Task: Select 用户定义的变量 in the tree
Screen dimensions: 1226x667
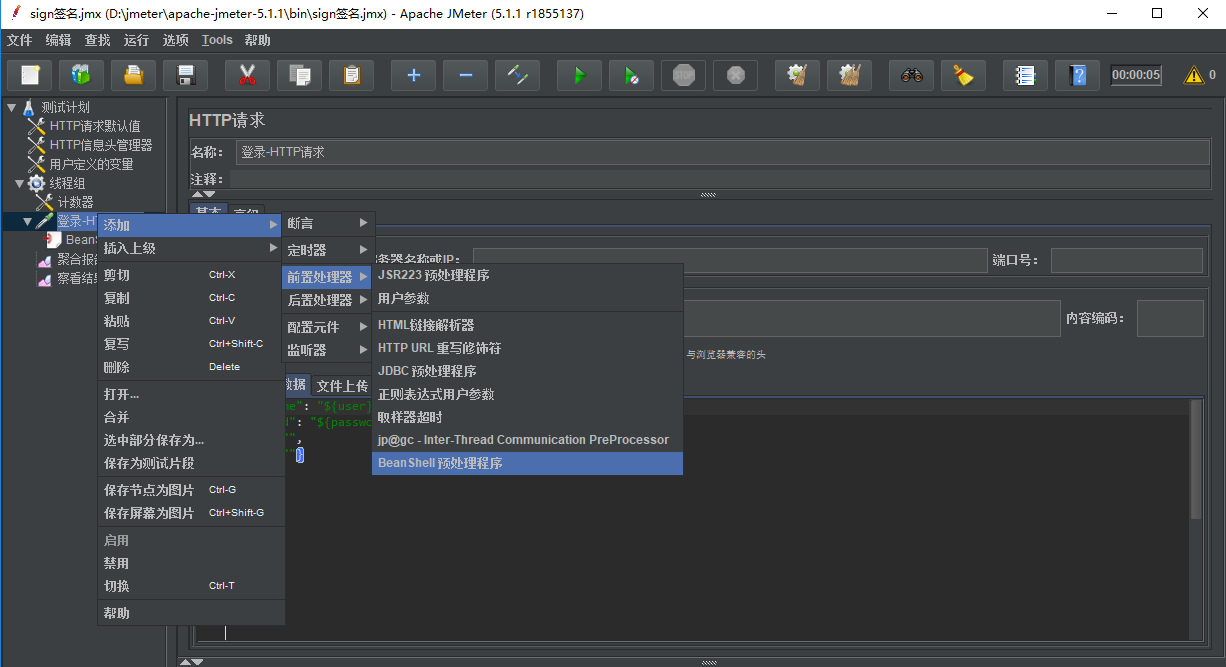Action: (x=91, y=164)
